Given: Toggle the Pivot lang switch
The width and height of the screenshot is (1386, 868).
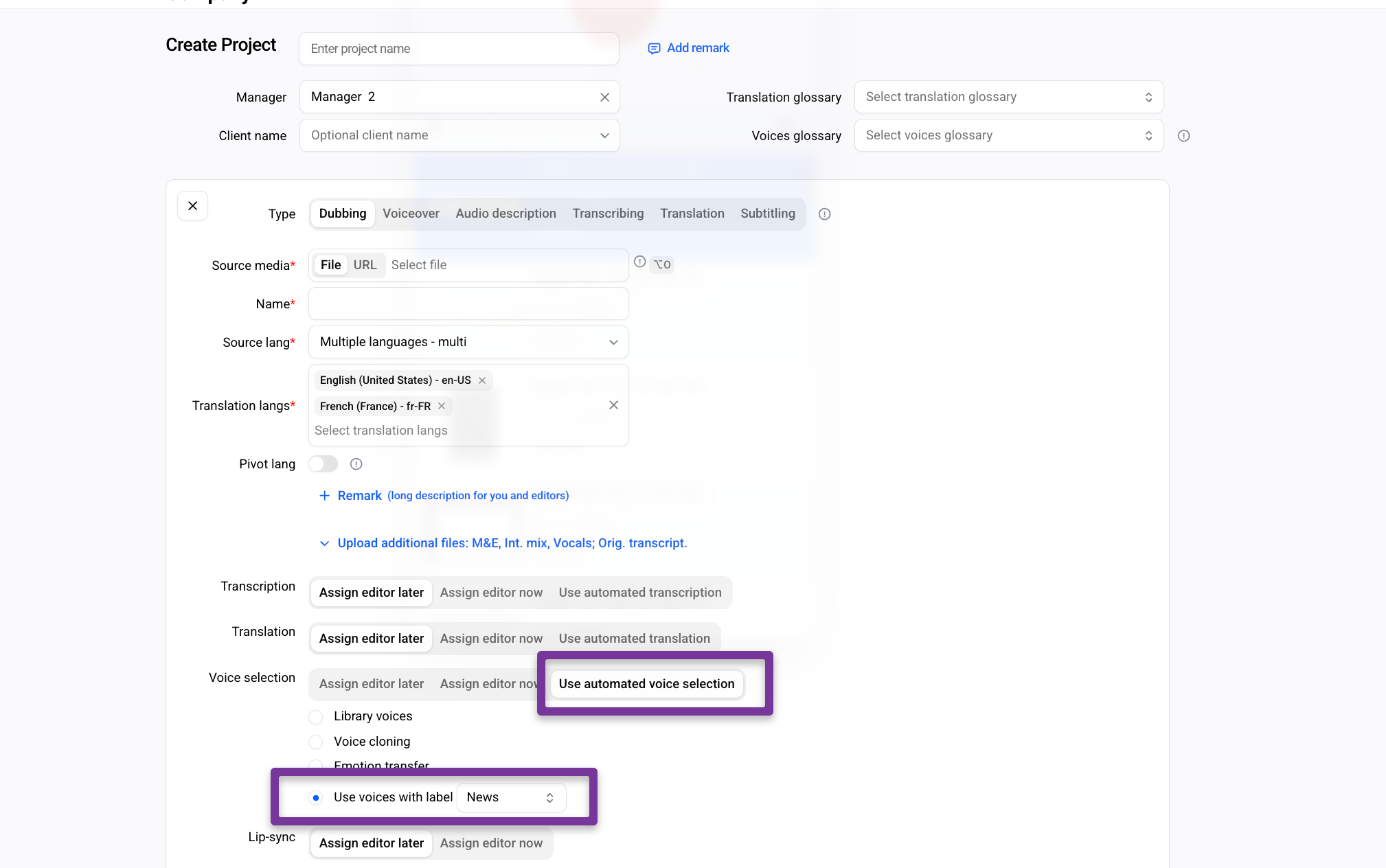Looking at the screenshot, I should tap(323, 464).
